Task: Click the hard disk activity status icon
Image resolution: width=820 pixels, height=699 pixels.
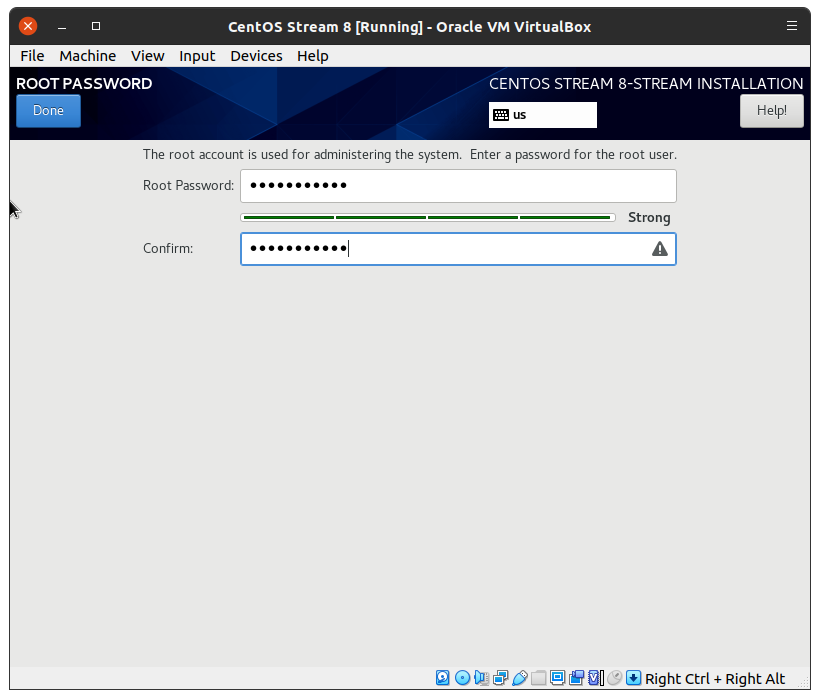Action: tap(443, 678)
